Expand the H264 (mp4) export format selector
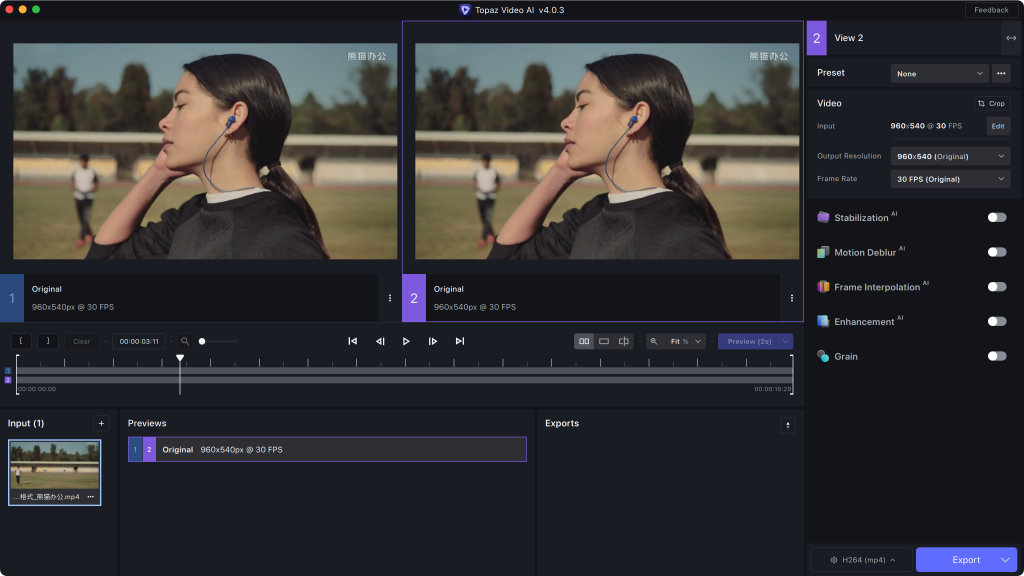1024x576 pixels. (860, 559)
